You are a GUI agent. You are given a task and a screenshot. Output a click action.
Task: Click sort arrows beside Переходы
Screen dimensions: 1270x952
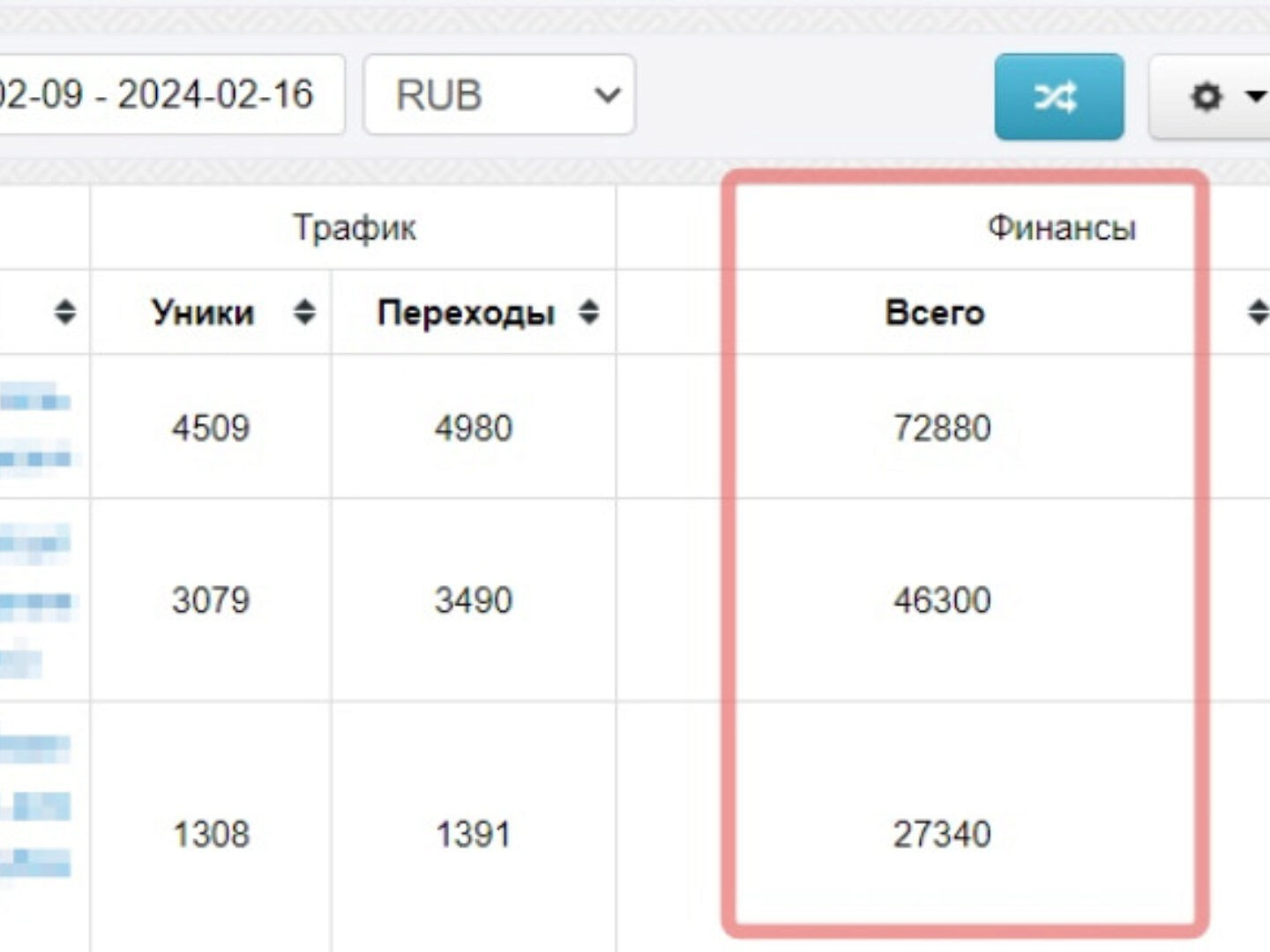pyautogui.click(x=588, y=312)
